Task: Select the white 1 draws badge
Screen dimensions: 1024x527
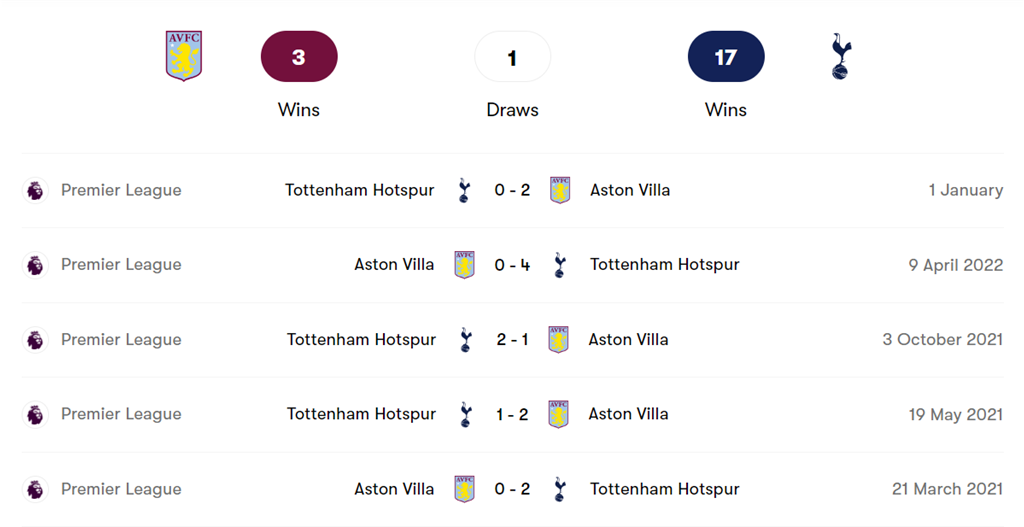Action: [x=512, y=57]
